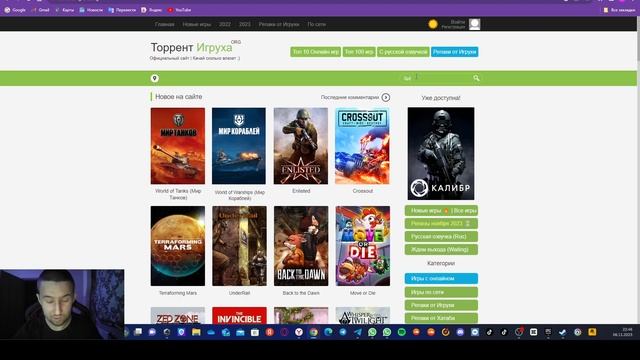Open the Все закладки bookmarks folder
The height and width of the screenshot is (360, 640).
[x=619, y=10]
